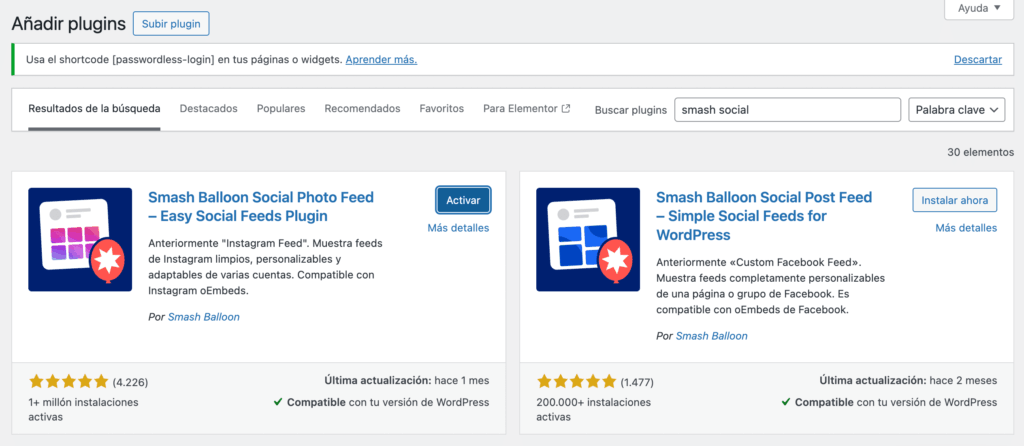This screenshot has width=1024, height=446.
Task: Open the Resultados de la búsqueda tab
Action: coord(94,109)
